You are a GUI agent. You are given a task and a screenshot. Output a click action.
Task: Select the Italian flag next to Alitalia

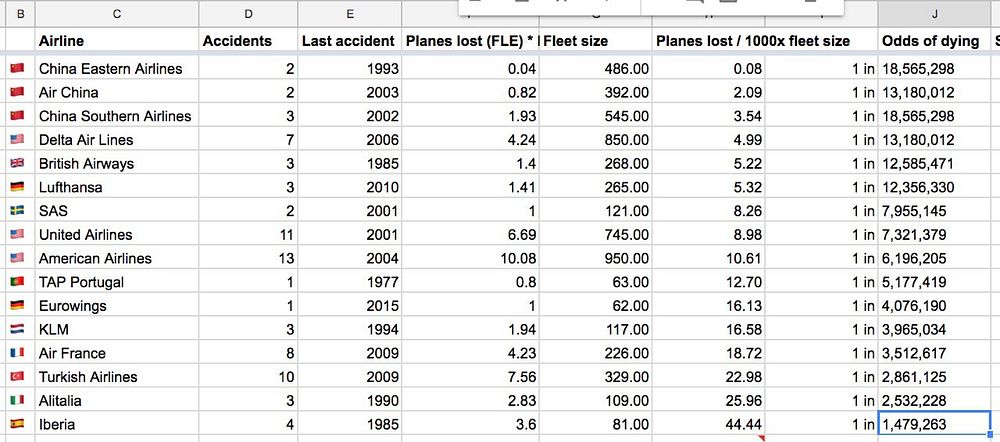(x=17, y=401)
